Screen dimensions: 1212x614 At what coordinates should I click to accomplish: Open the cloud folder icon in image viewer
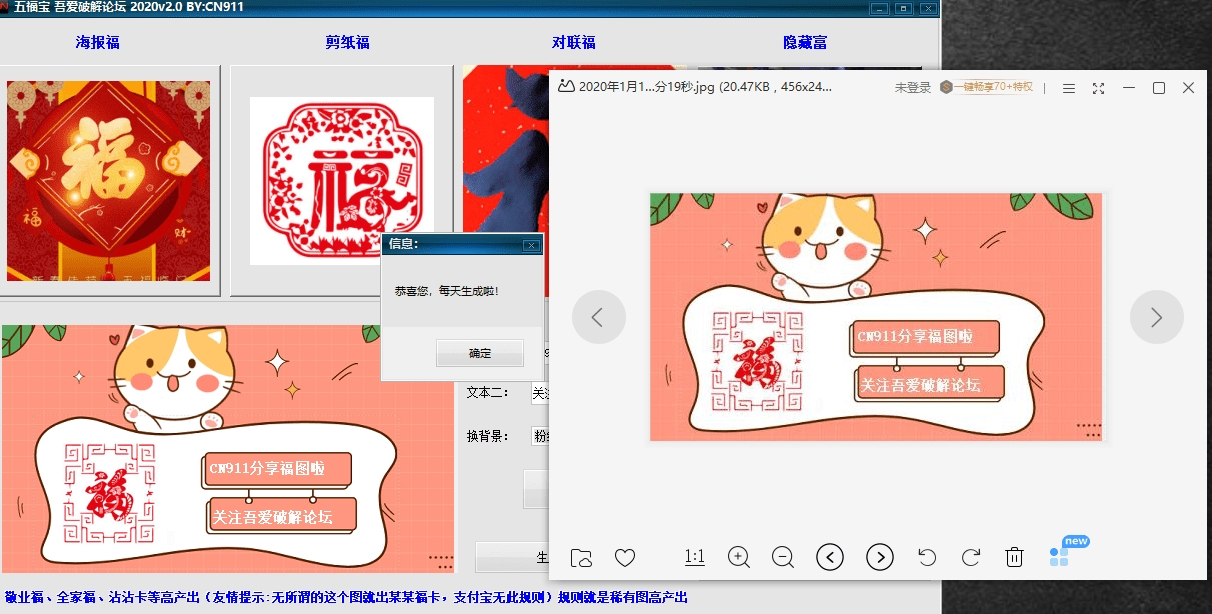click(x=581, y=558)
